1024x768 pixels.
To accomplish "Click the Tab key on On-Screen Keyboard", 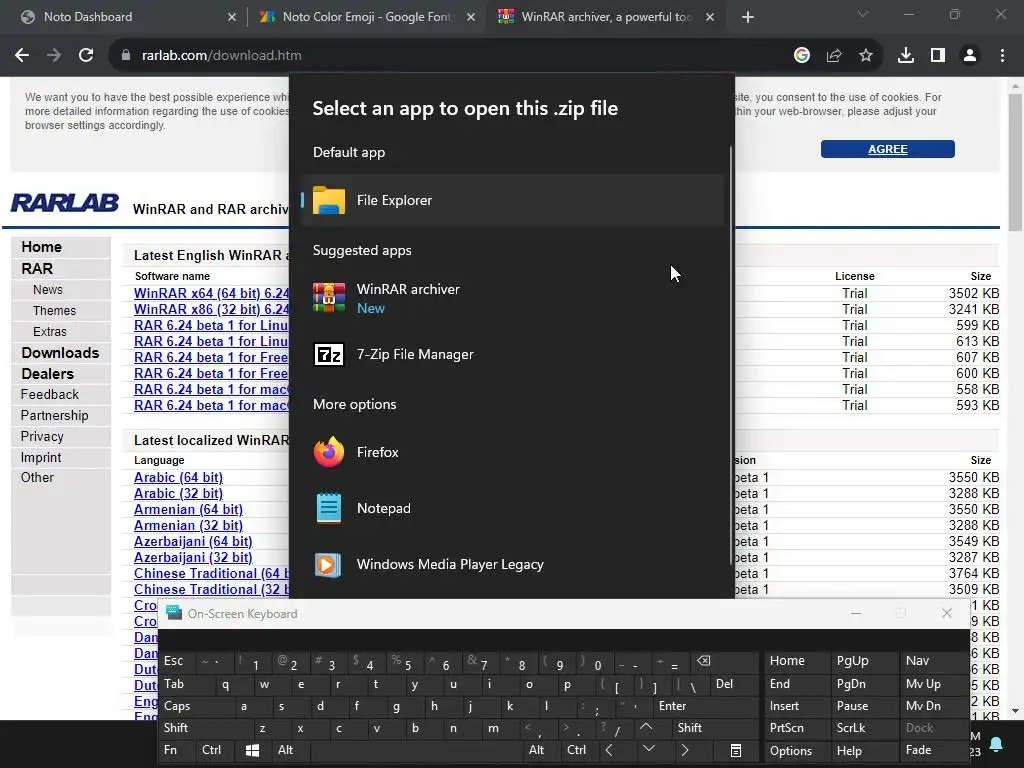I will pyautogui.click(x=185, y=684).
